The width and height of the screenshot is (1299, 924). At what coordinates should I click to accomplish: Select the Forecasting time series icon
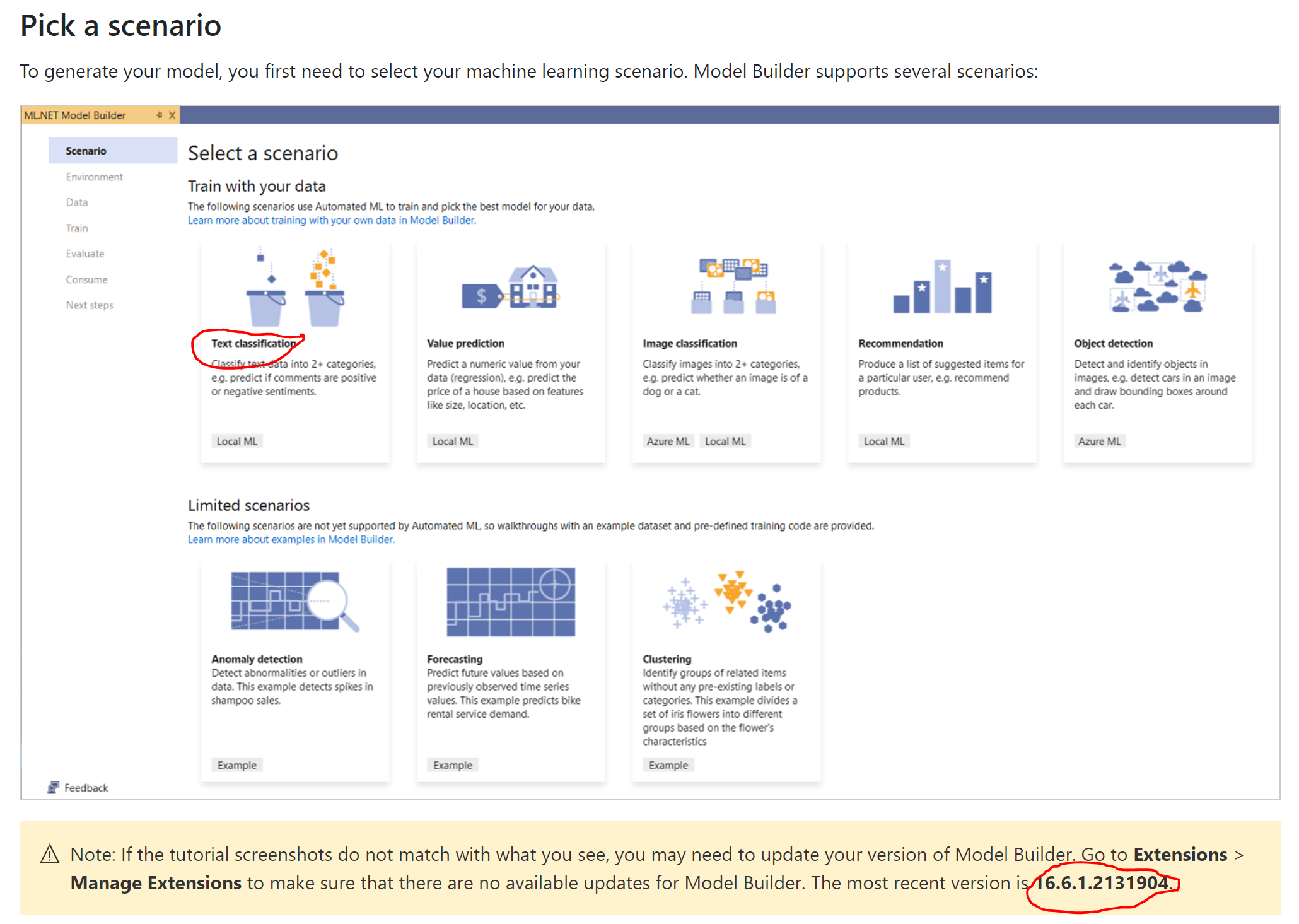pos(511,602)
